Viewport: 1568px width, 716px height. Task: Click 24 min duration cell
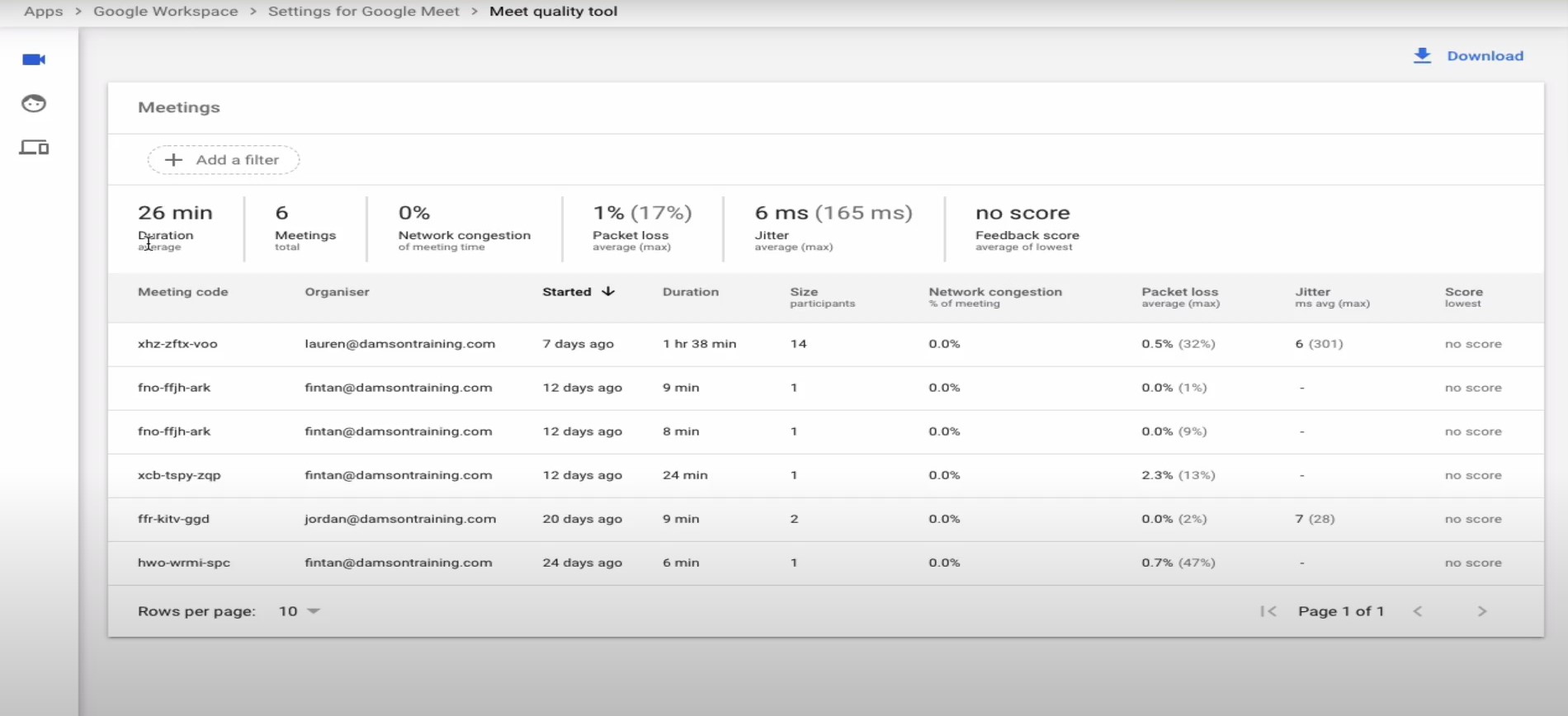(x=685, y=475)
